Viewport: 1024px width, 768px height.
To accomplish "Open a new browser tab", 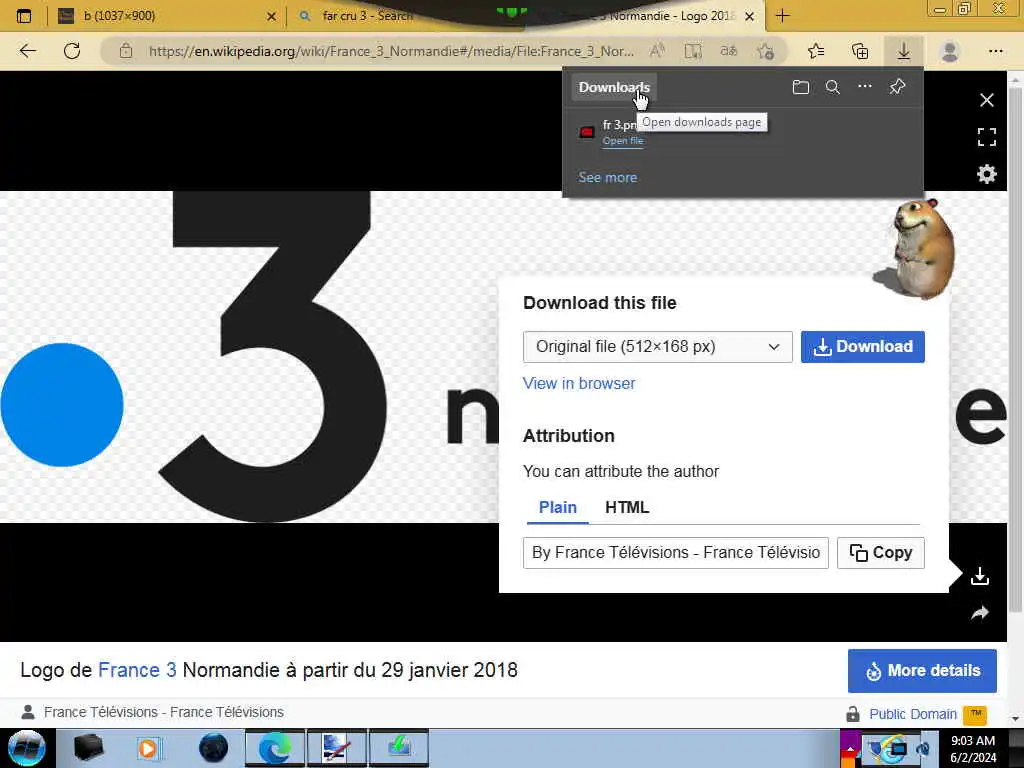I will pyautogui.click(x=782, y=16).
